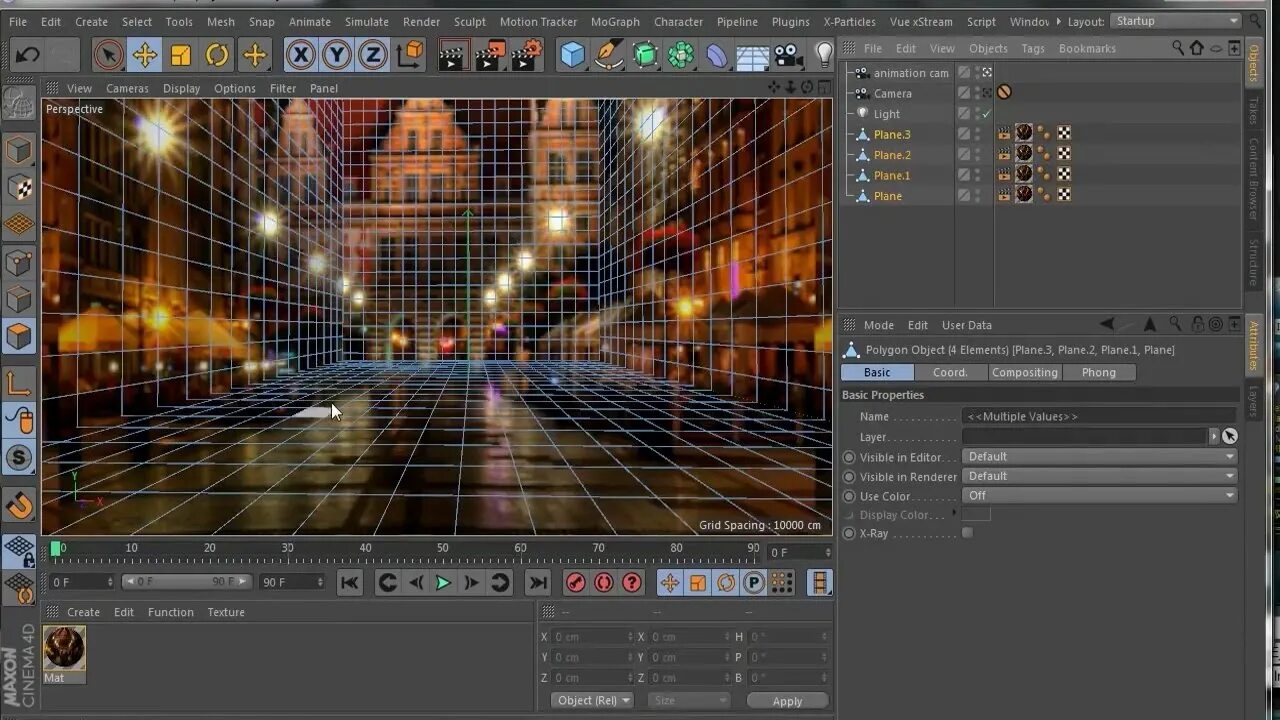
Task: Open Visible in Renderer dropdown
Action: tap(1099, 476)
